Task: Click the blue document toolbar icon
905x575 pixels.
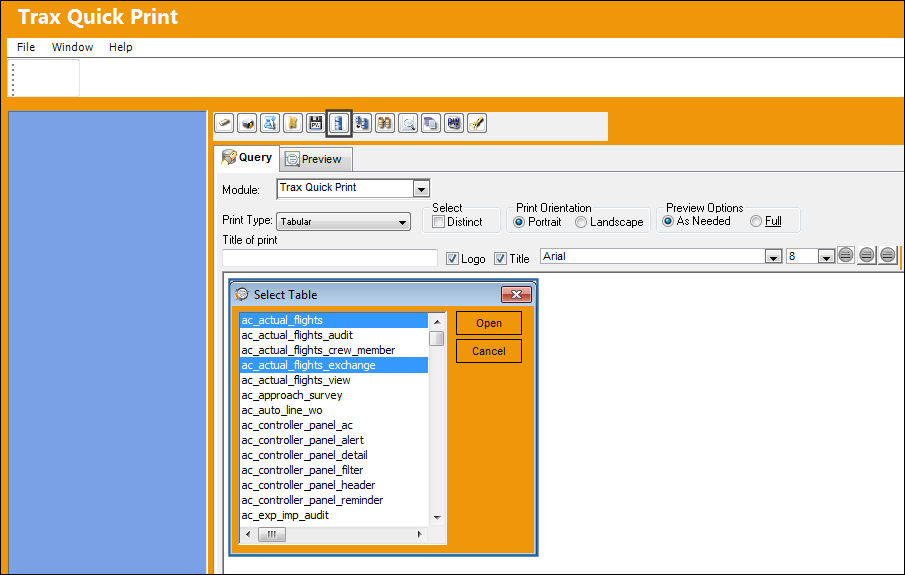Action: coord(270,123)
